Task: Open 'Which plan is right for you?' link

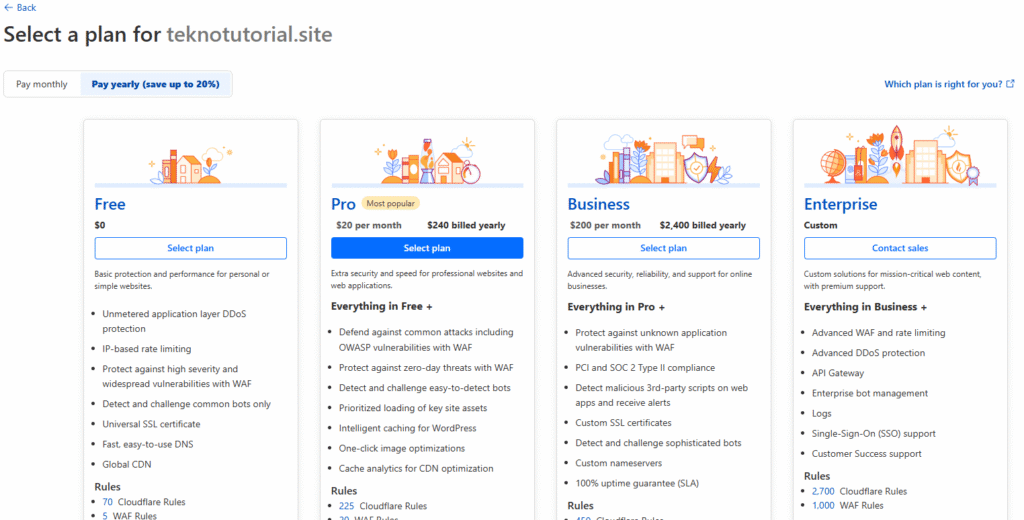Action: tap(943, 84)
